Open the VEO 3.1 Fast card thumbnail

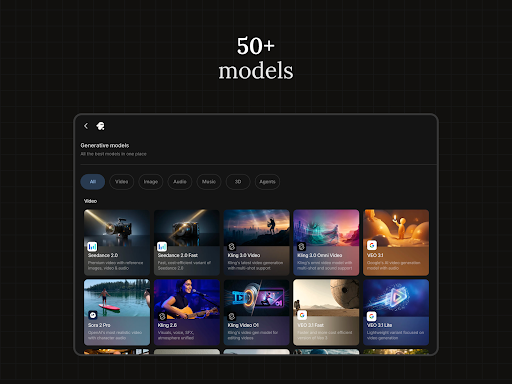tap(326, 298)
